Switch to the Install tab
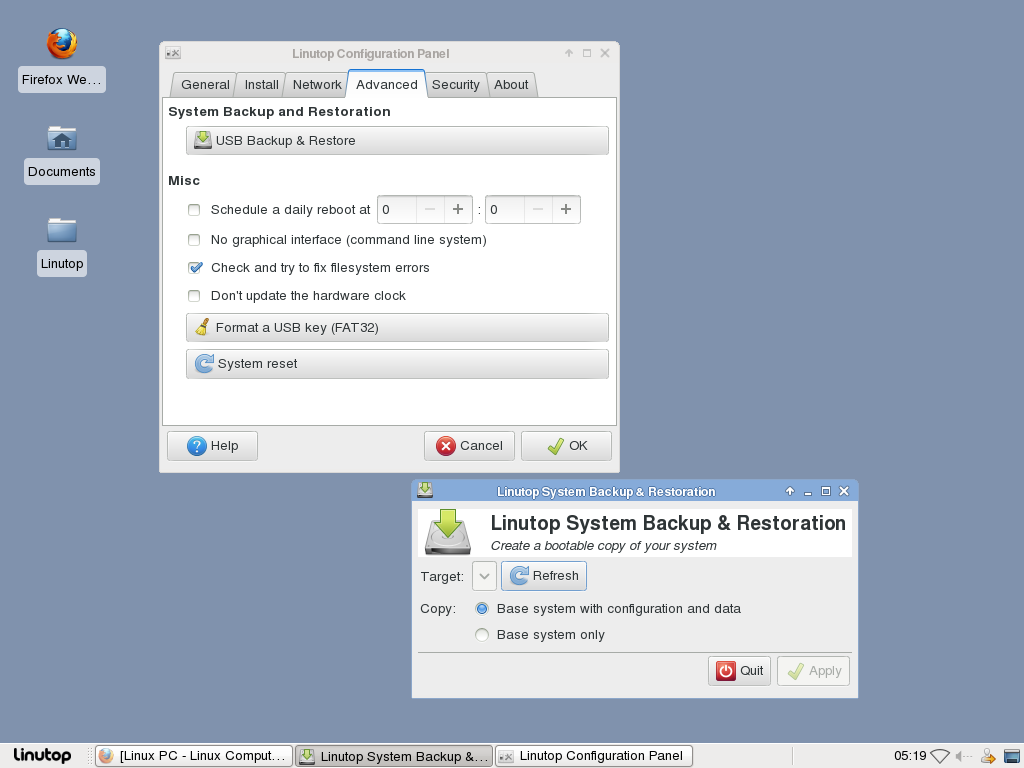Viewport: 1024px width, 768px height. (261, 85)
